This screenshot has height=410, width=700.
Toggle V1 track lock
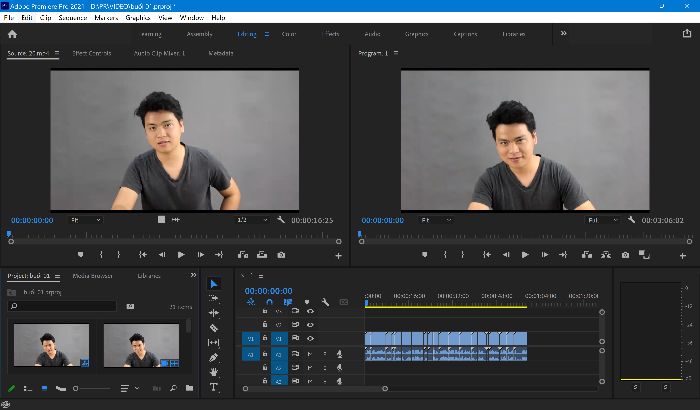click(265, 338)
